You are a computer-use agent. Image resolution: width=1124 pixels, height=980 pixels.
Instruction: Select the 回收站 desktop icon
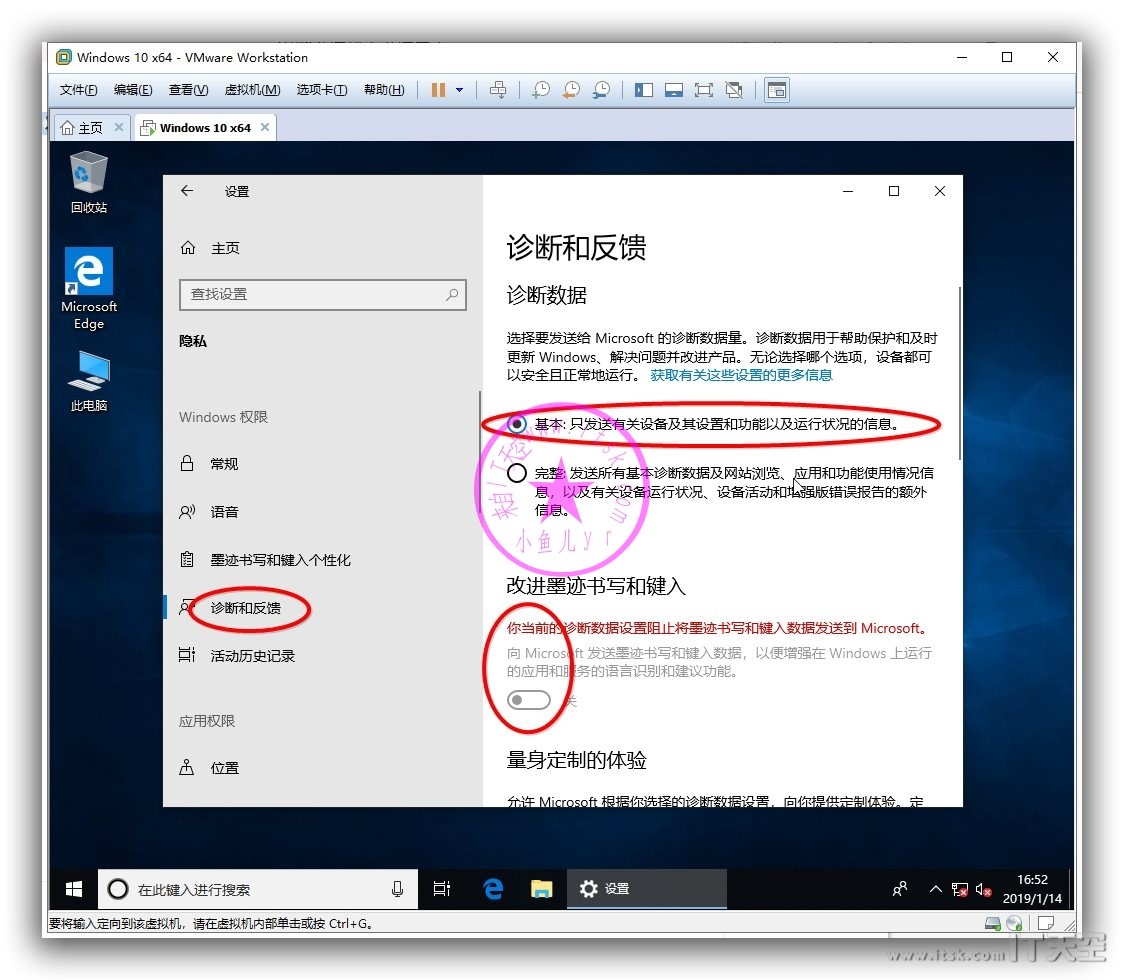89,183
